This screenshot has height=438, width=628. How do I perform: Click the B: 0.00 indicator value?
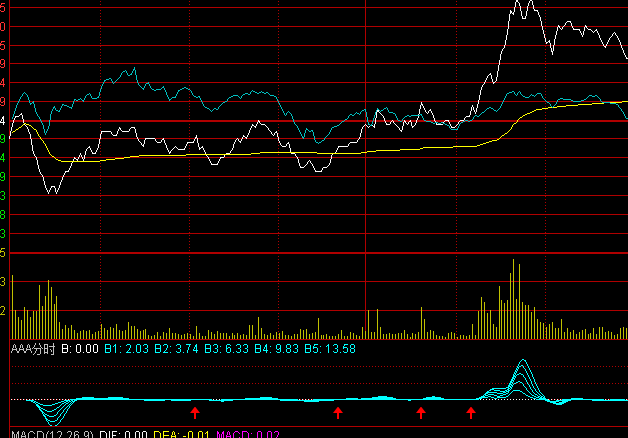[80, 349]
